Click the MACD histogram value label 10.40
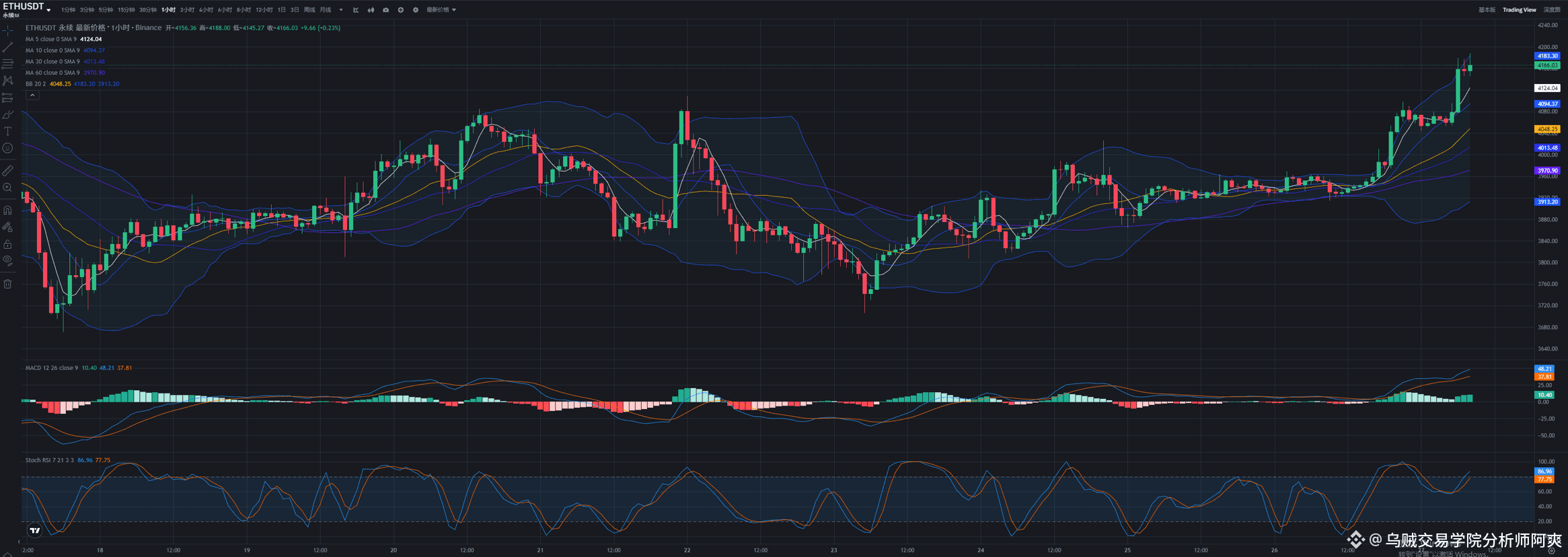 [x=1544, y=395]
